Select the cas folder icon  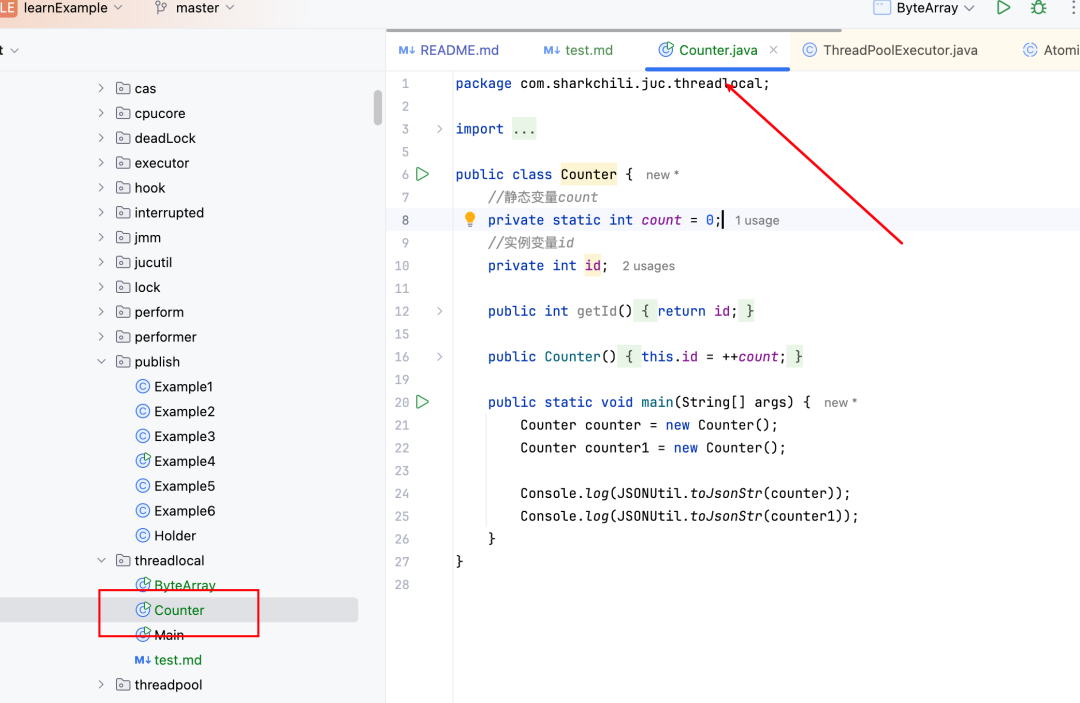(x=123, y=88)
